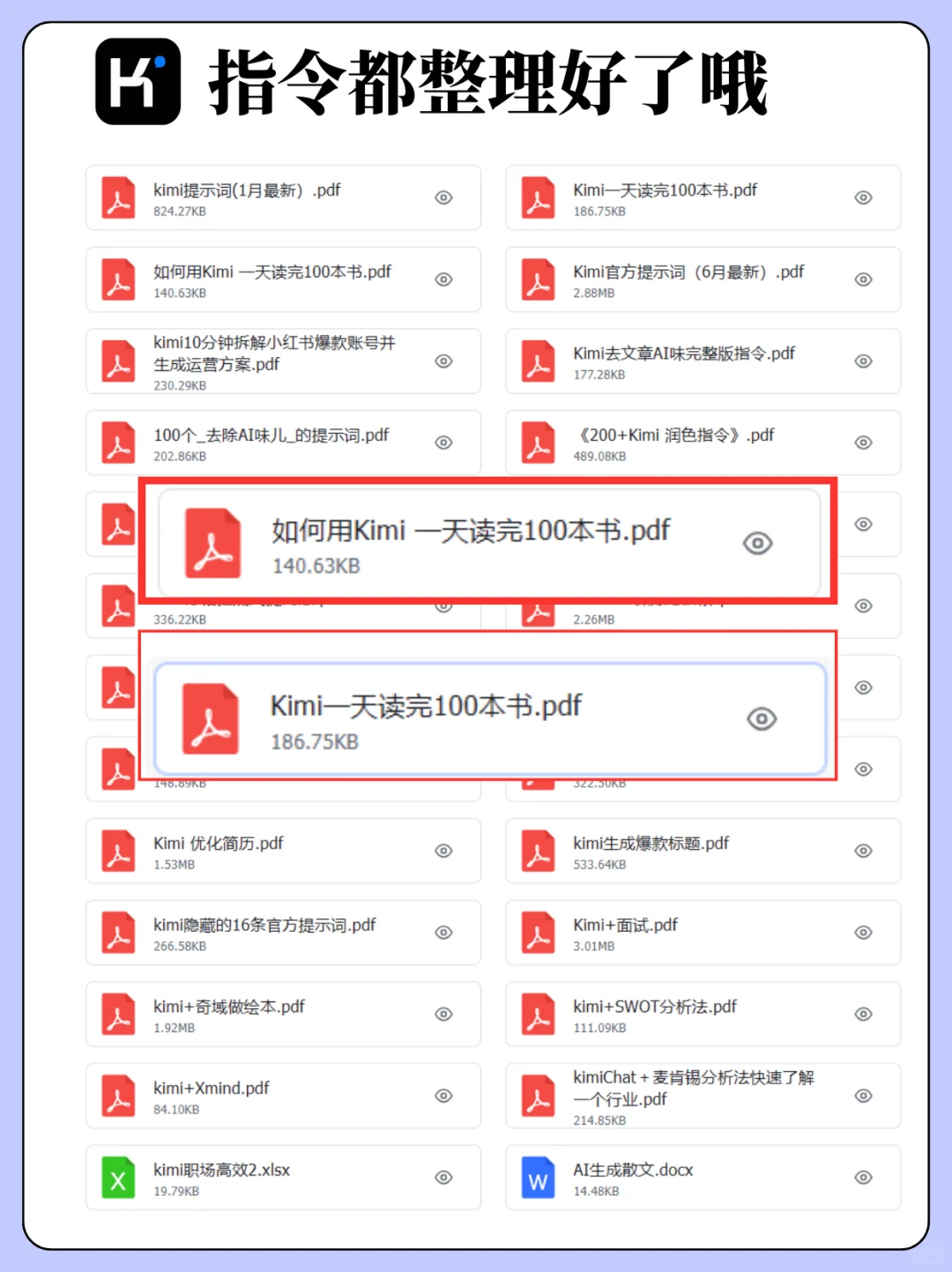Select file name kimi生成爆款标题.pdf
The width and height of the screenshot is (952, 1272).
pos(651,844)
